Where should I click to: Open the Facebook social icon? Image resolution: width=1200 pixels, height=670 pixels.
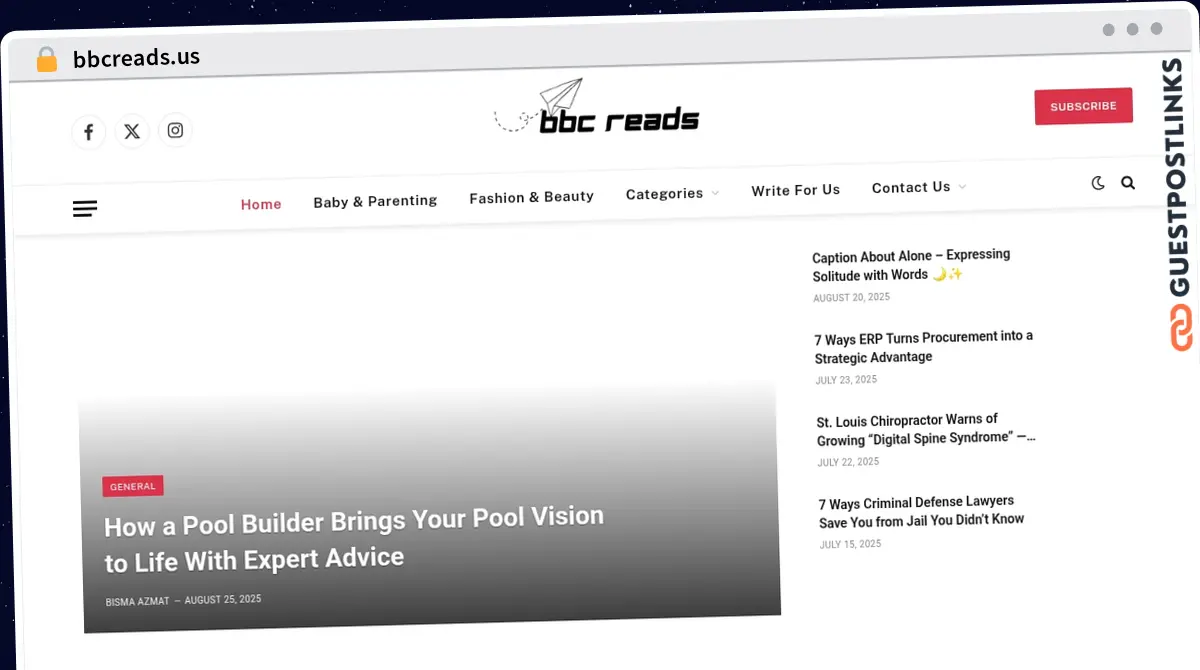88,132
